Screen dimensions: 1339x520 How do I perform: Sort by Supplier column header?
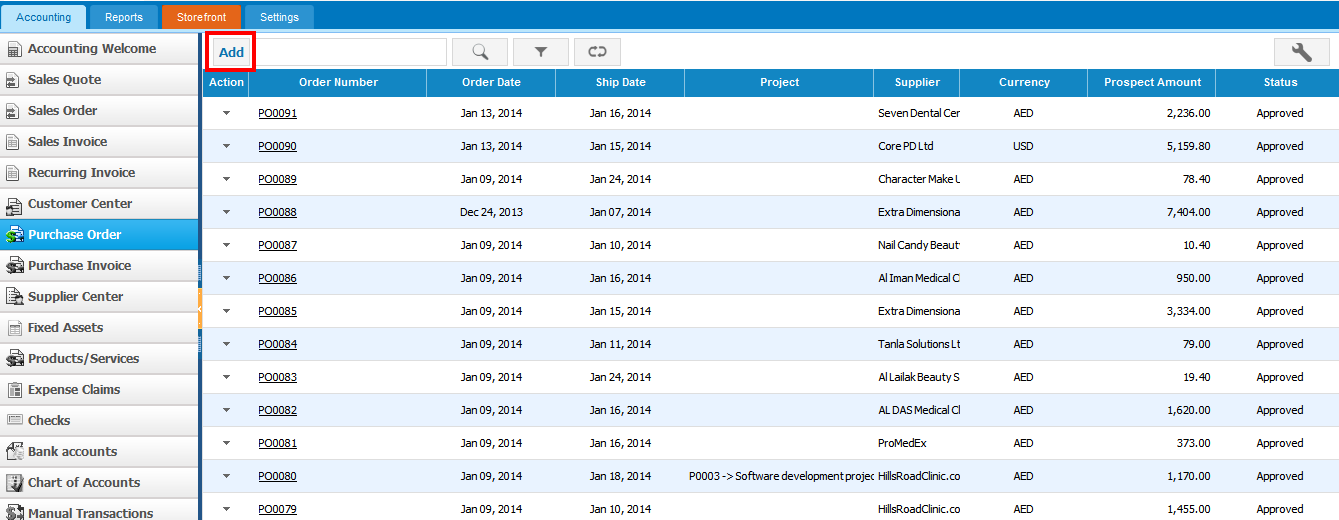917,82
